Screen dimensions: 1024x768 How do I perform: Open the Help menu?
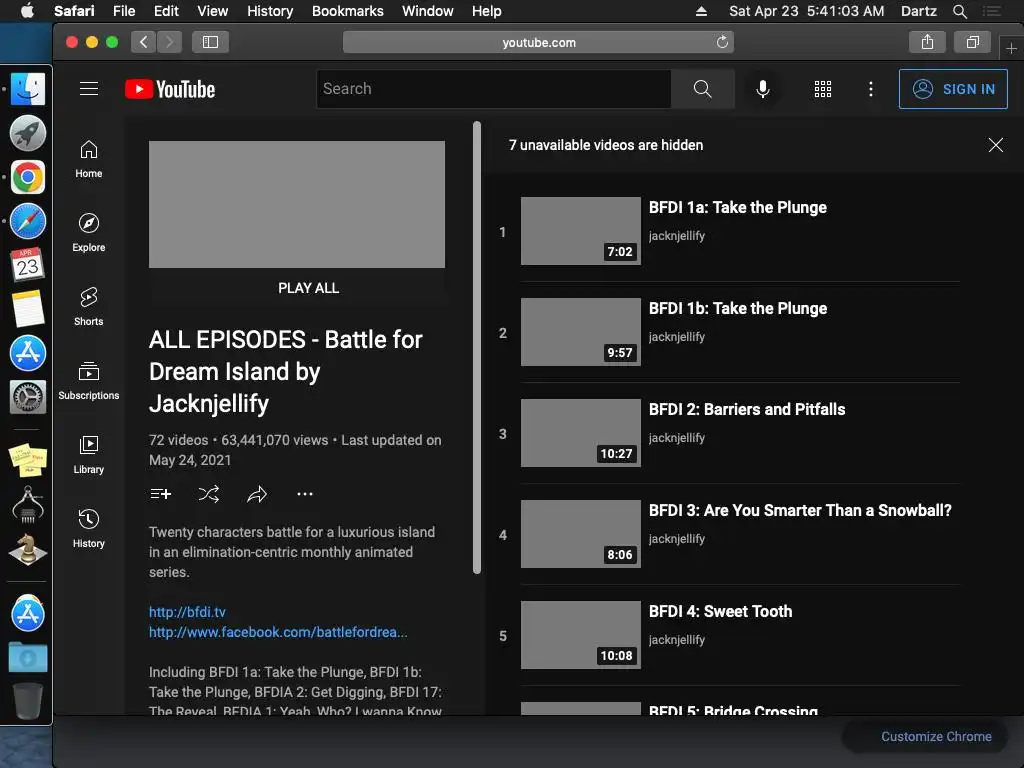click(487, 11)
